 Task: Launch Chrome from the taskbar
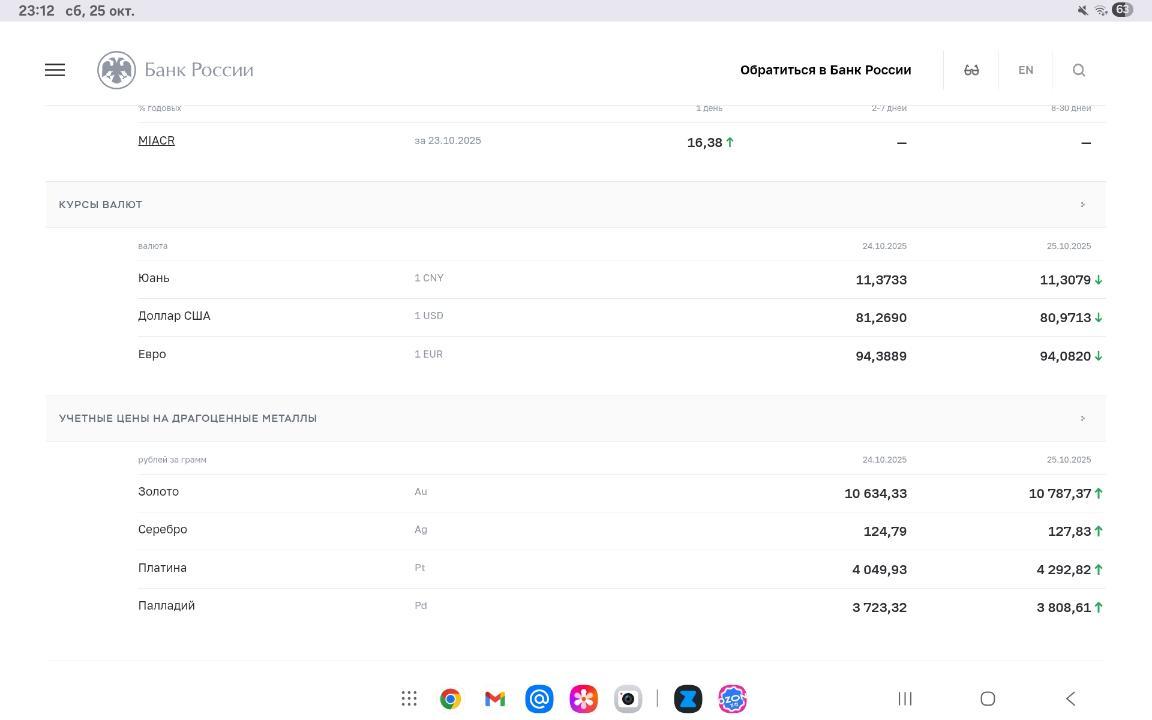pyautogui.click(x=451, y=699)
